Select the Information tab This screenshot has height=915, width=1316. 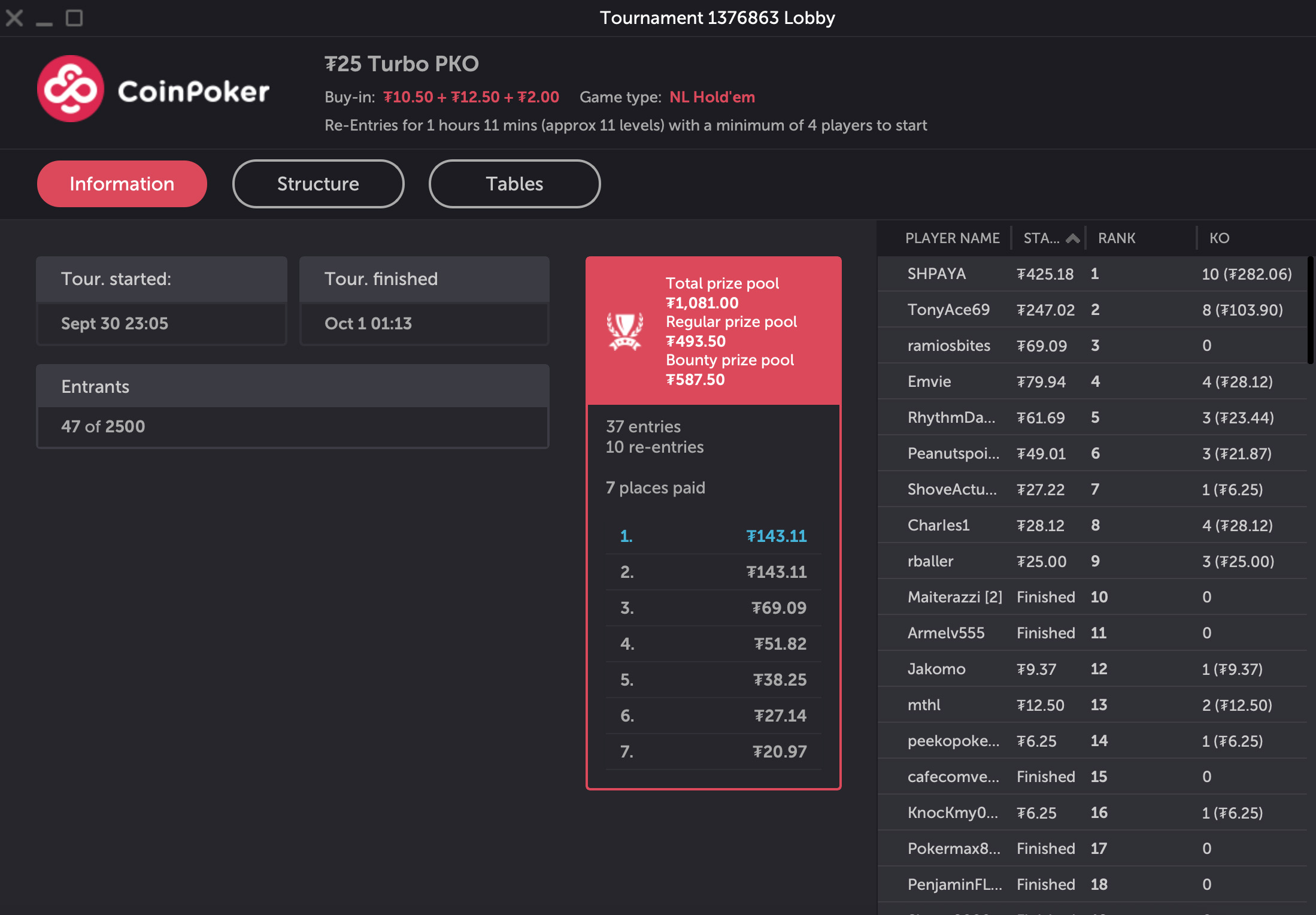click(x=122, y=184)
